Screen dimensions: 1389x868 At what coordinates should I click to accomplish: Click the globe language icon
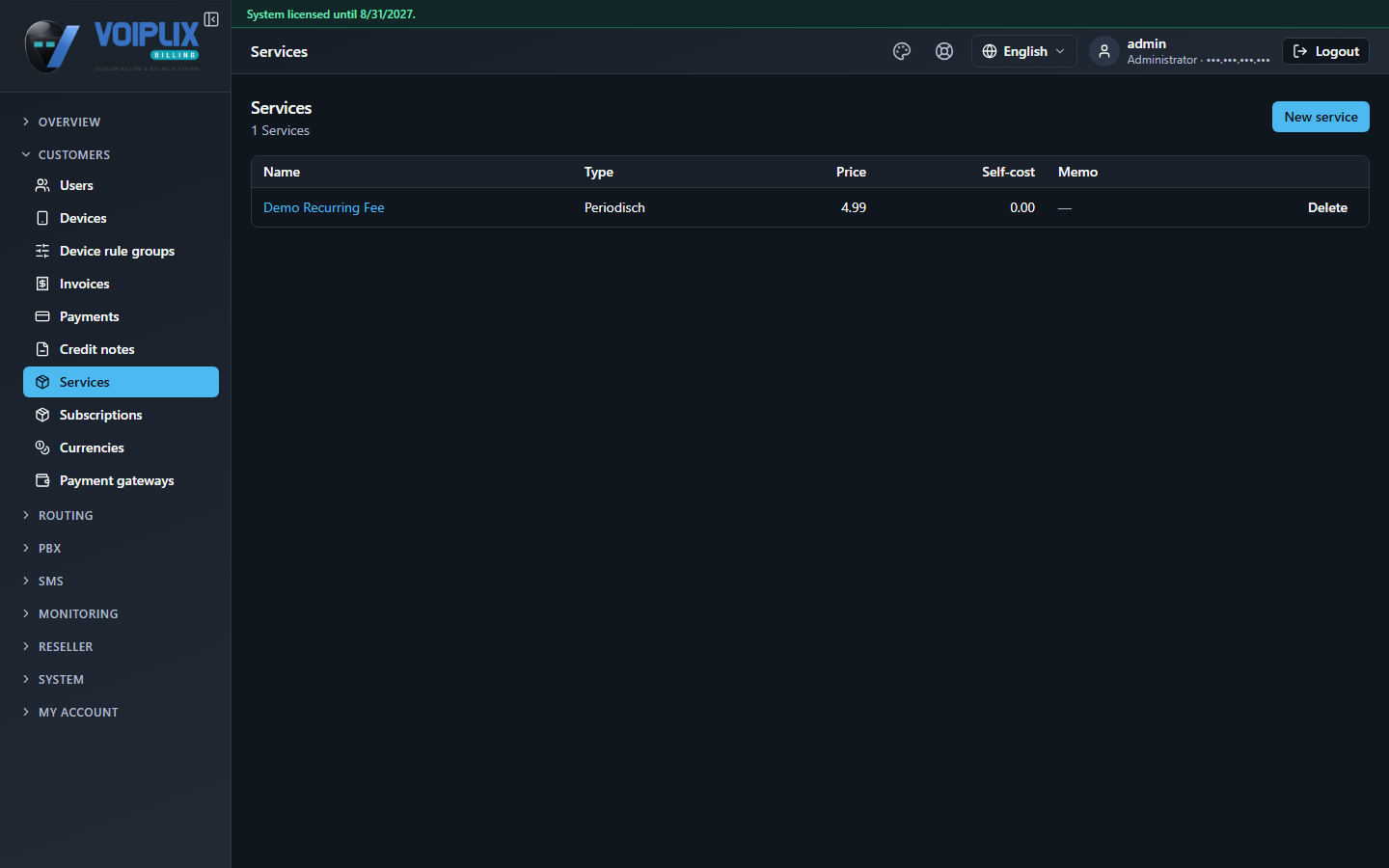click(x=990, y=51)
